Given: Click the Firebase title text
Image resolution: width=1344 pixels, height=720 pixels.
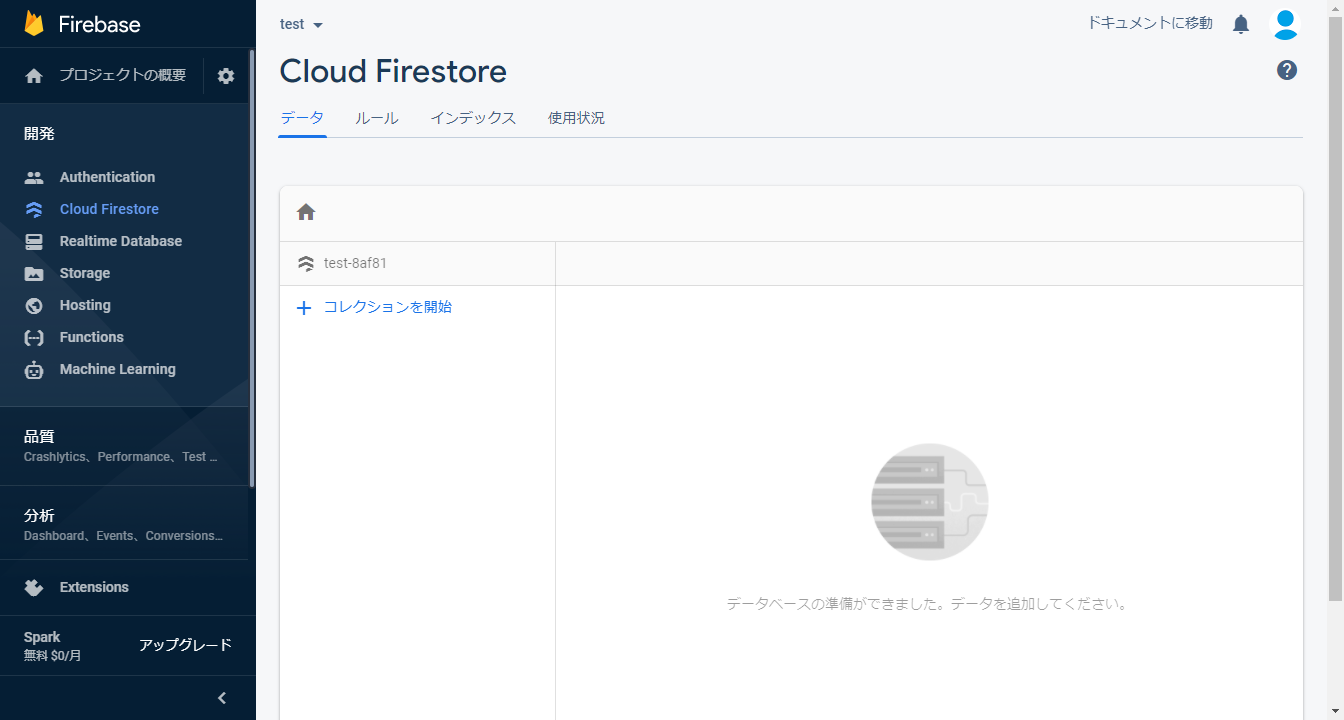Looking at the screenshot, I should (99, 24).
